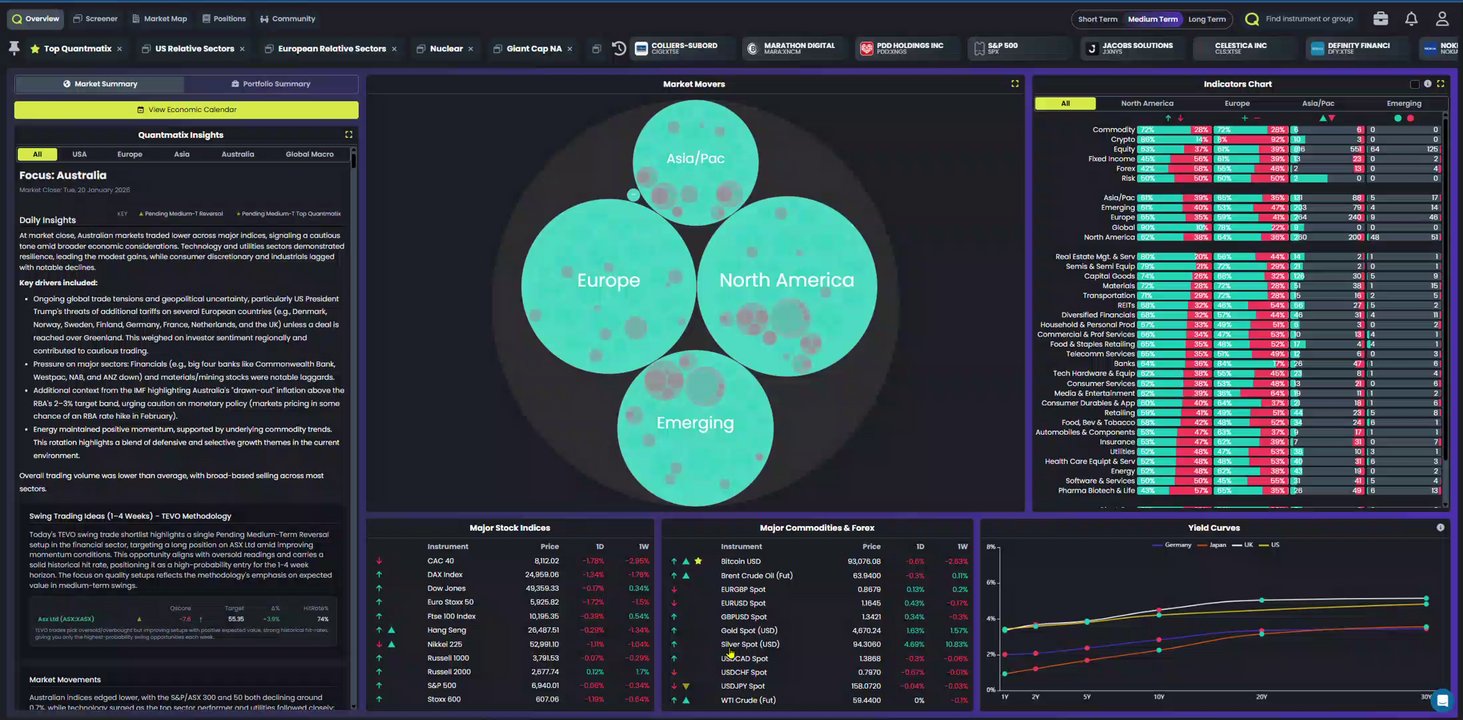This screenshot has width=1463, height=720.
Task: Open the user account icon
Action: tap(1442, 19)
